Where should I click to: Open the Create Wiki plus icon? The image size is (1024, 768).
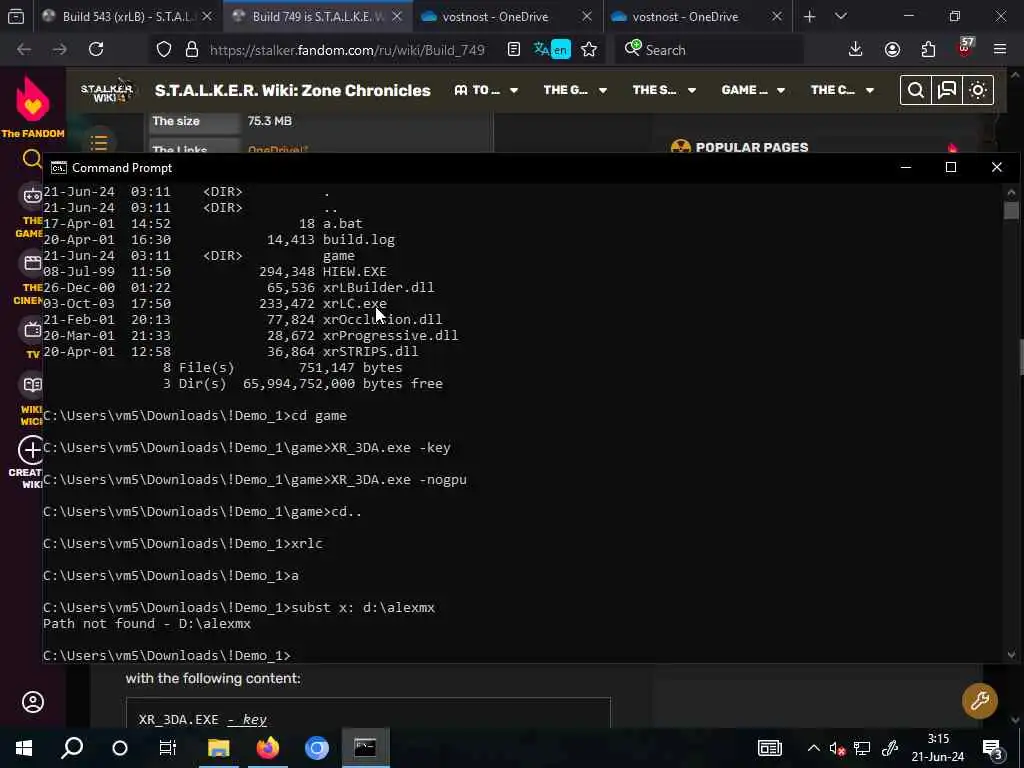pyautogui.click(x=31, y=450)
